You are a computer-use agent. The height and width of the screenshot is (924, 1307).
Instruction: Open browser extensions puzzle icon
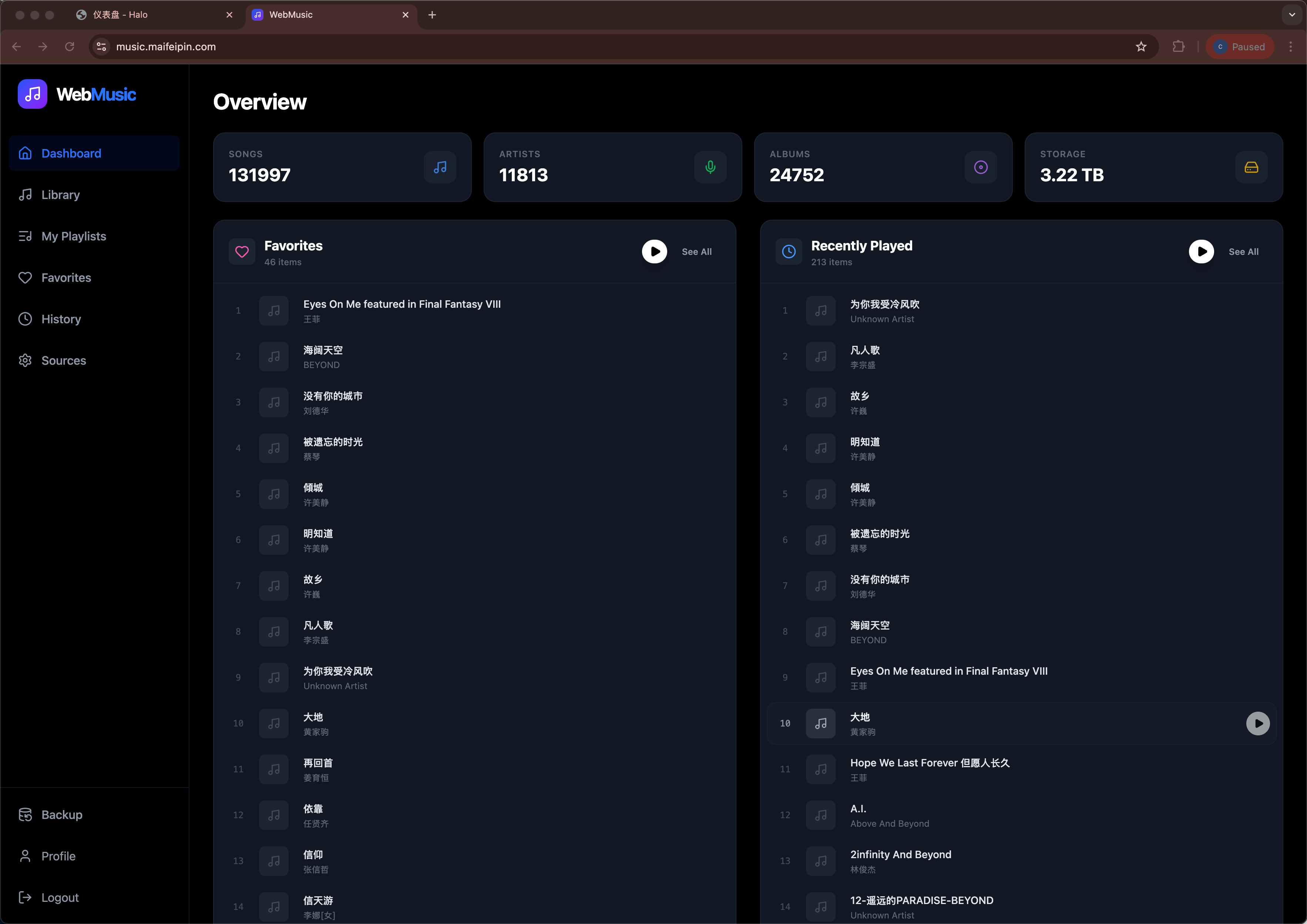1178,47
